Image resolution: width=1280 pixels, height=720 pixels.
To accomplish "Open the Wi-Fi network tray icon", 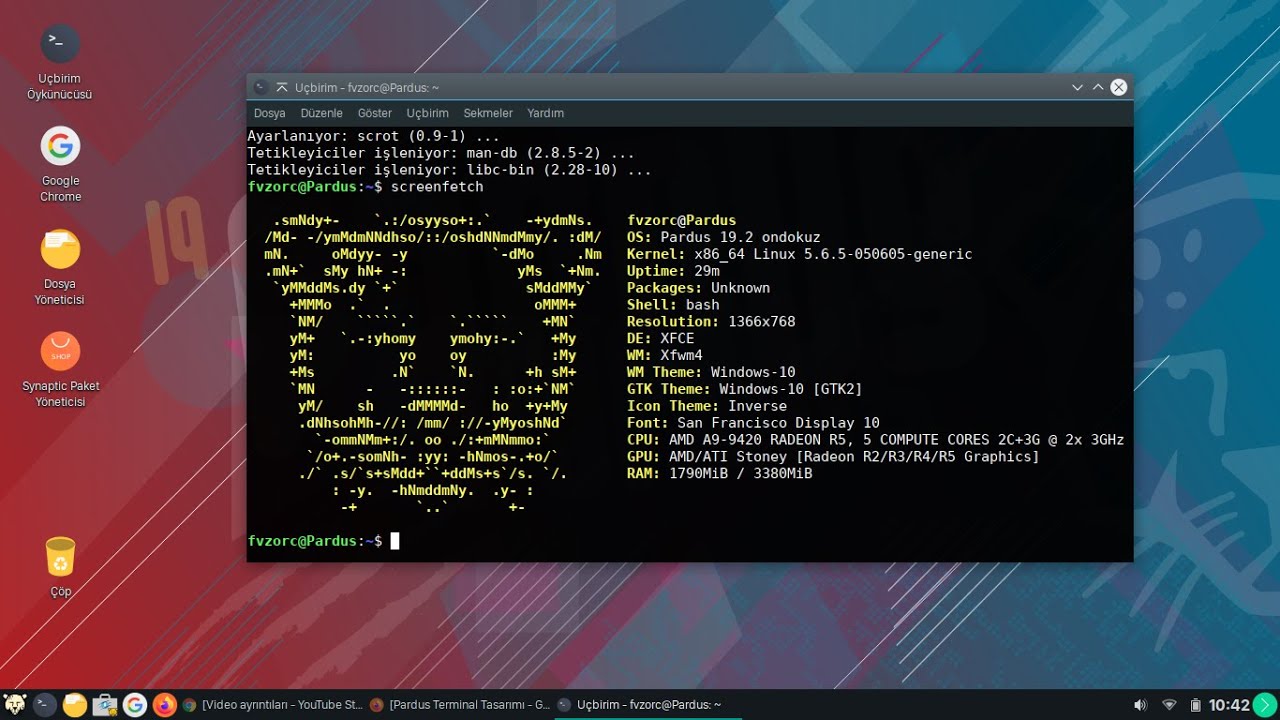I will [x=1169, y=705].
